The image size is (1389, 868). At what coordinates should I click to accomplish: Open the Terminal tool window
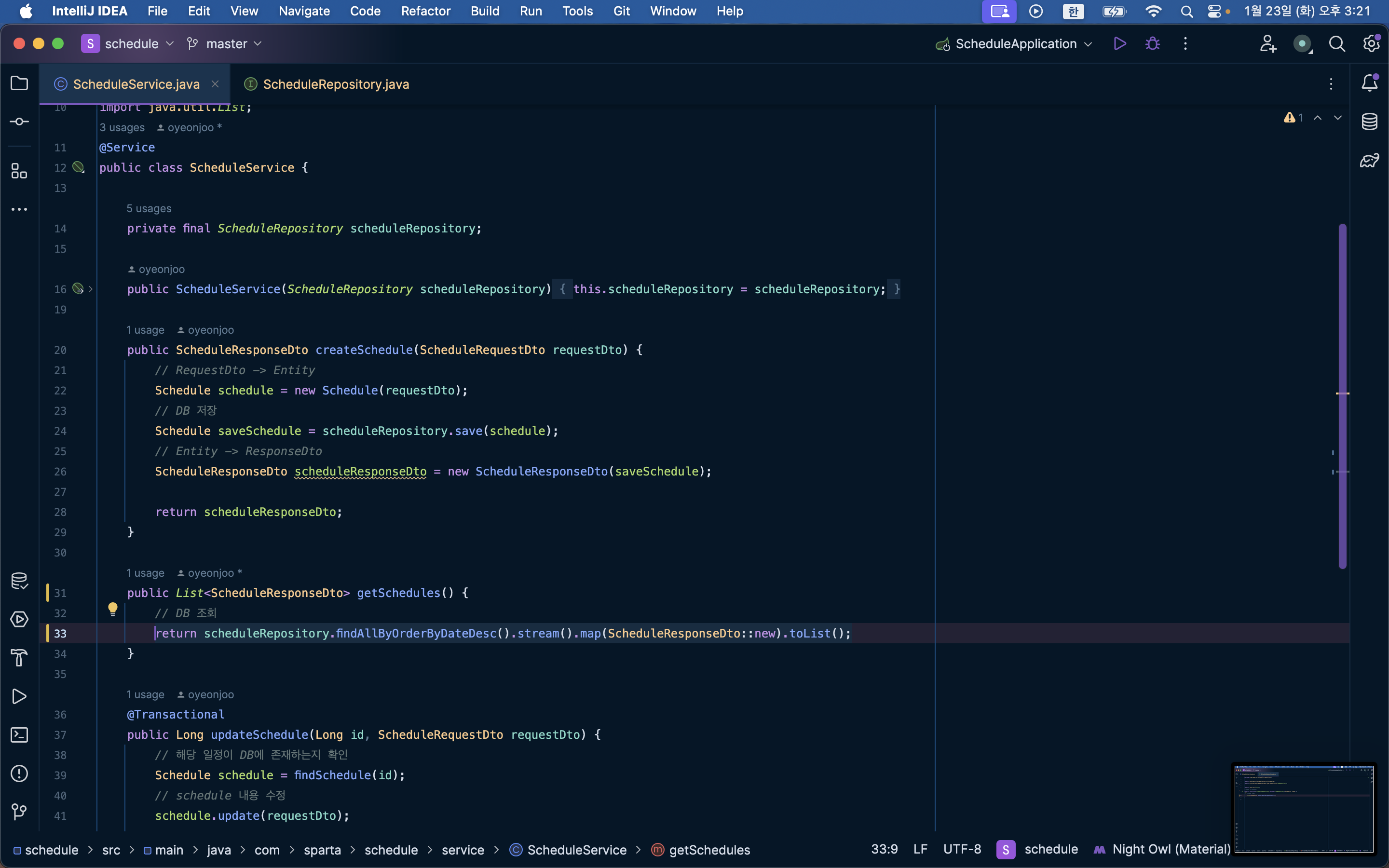tap(19, 735)
